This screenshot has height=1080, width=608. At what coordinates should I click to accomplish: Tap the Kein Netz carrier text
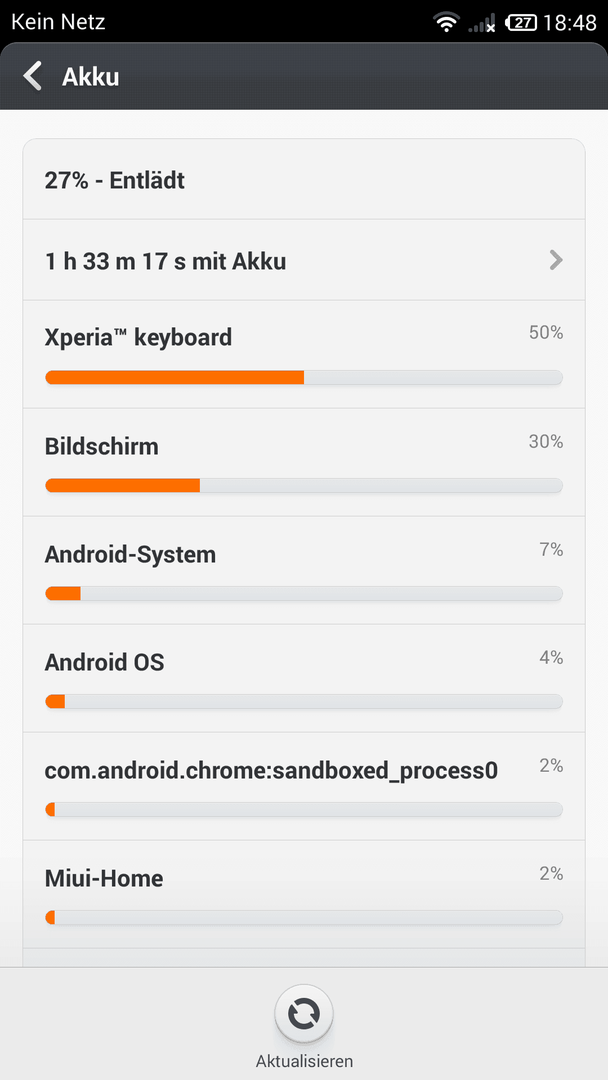[58, 22]
